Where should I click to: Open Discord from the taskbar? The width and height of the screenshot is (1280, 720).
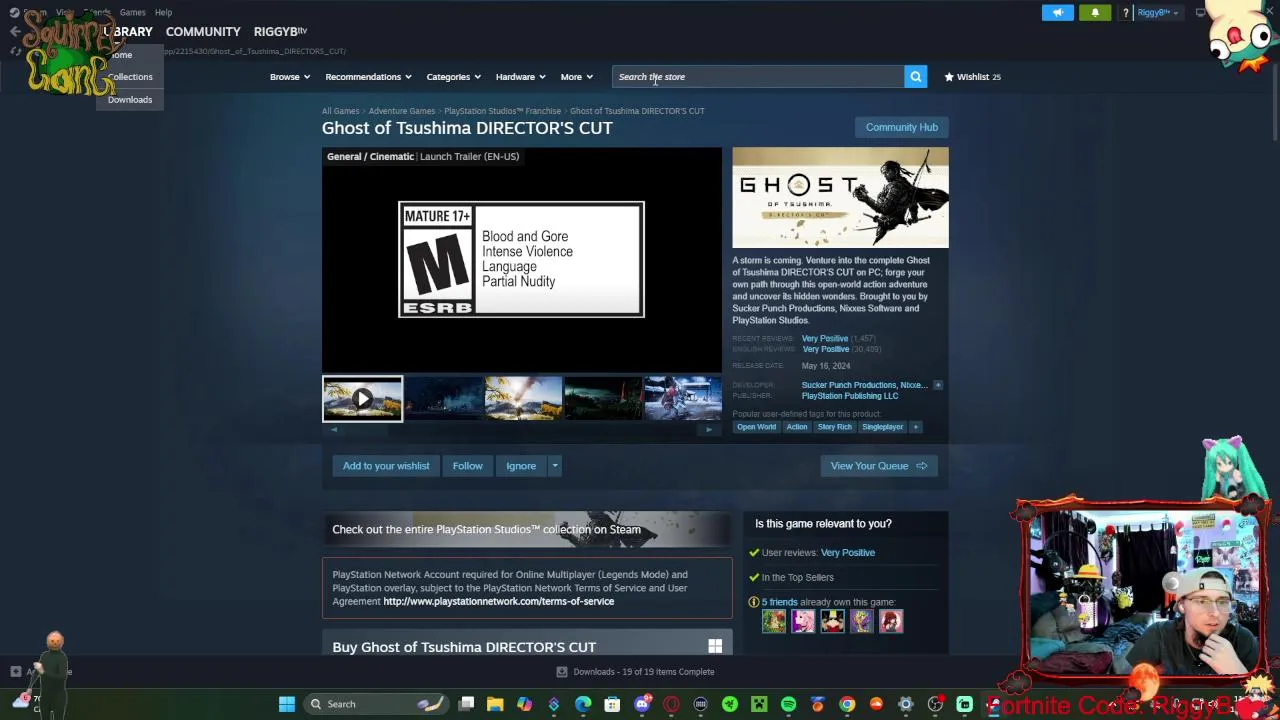point(642,704)
